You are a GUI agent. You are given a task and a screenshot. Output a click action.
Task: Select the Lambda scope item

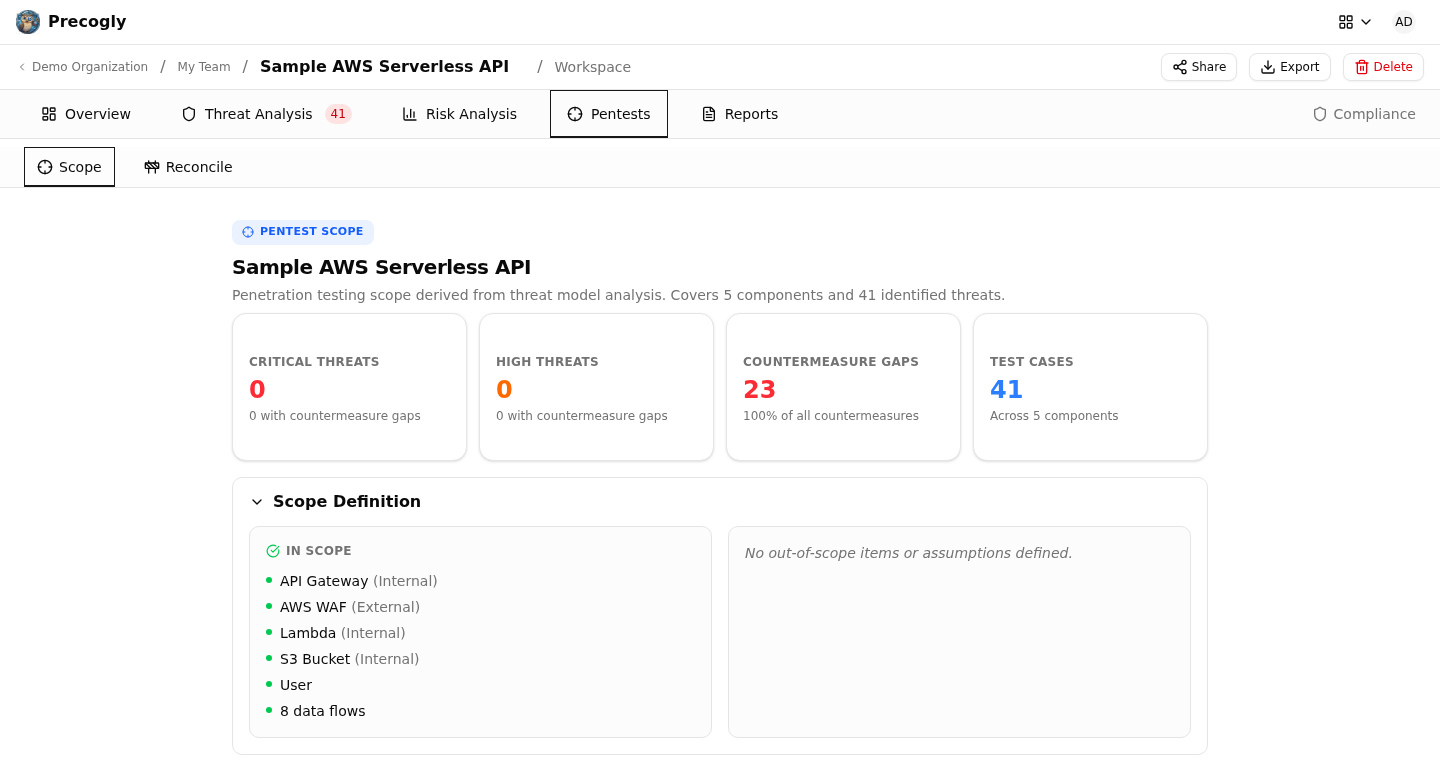click(342, 633)
